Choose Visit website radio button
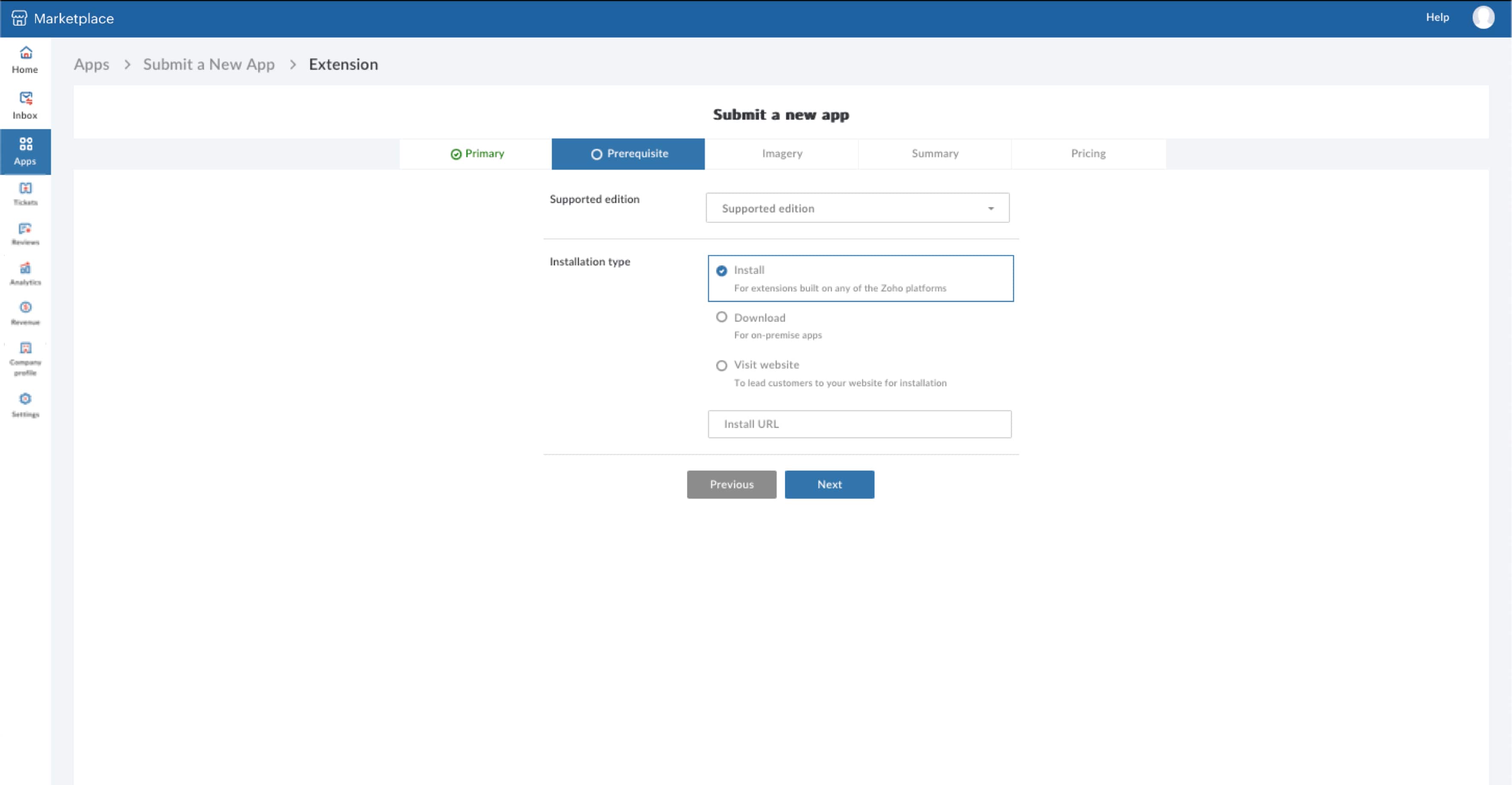 (721, 365)
